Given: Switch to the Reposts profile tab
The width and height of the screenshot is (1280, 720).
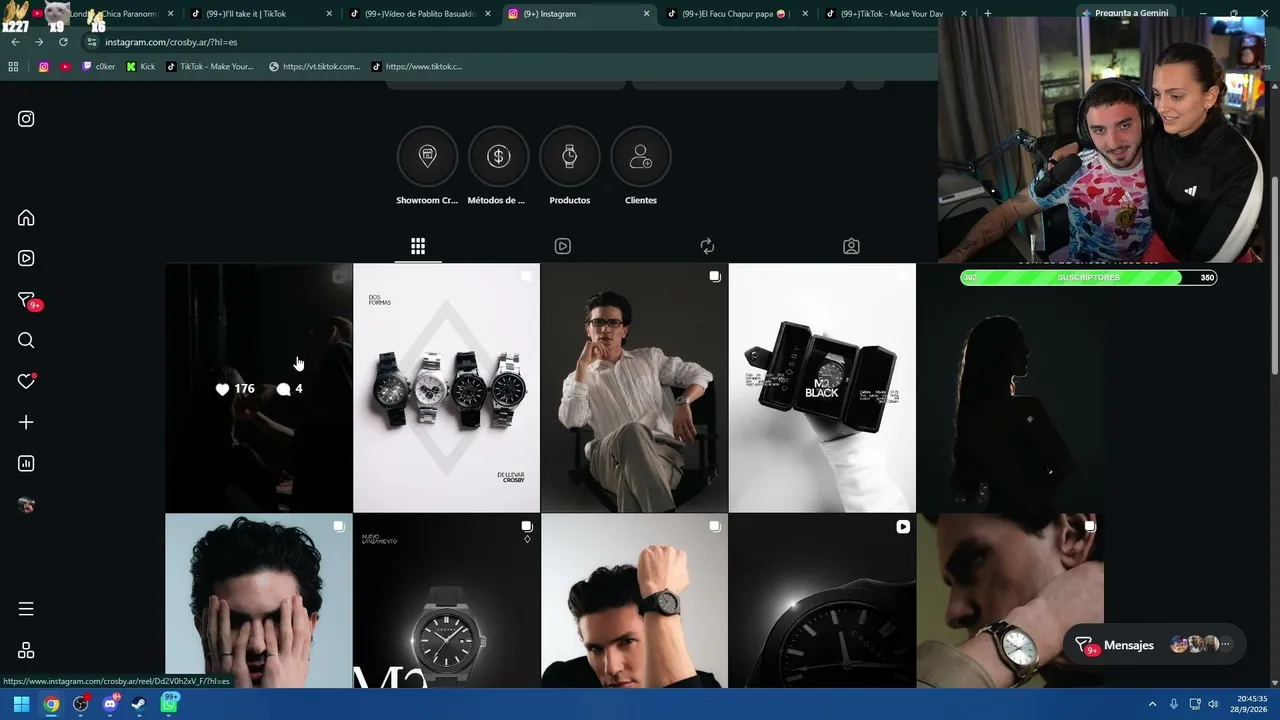Looking at the screenshot, I should [707, 246].
